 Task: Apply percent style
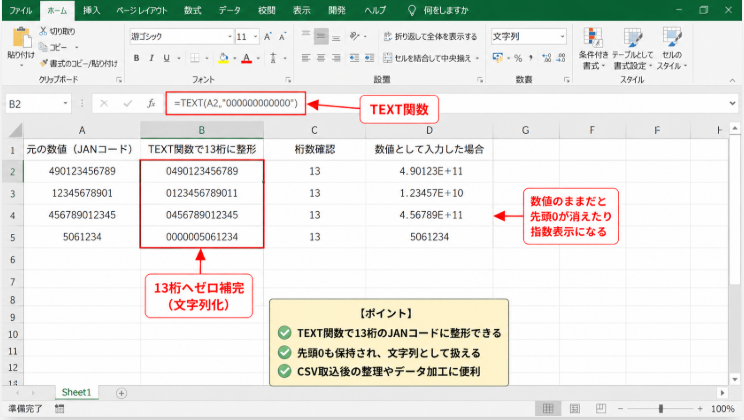point(518,58)
